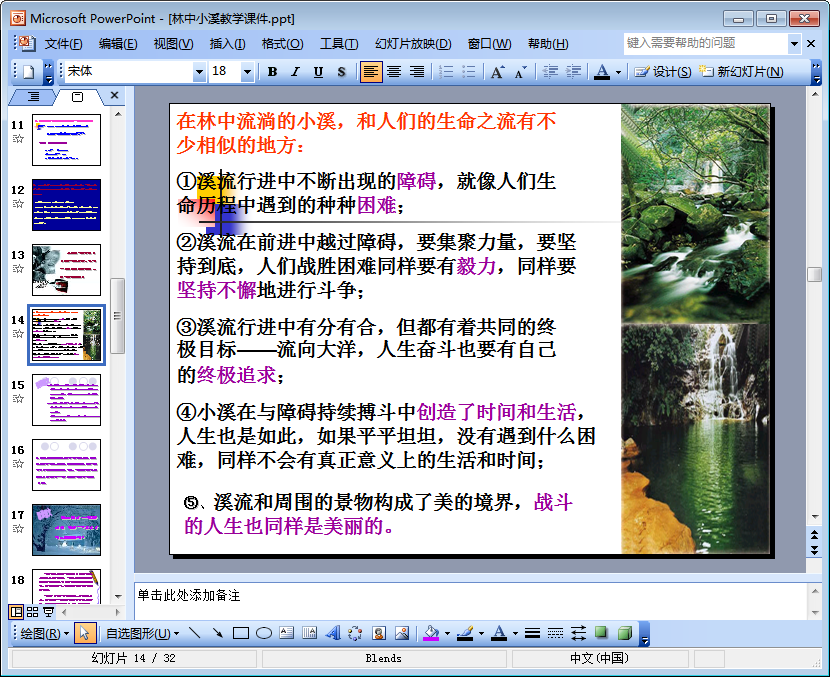Click the New document icon
This screenshot has height=677, width=830.
pos(29,71)
